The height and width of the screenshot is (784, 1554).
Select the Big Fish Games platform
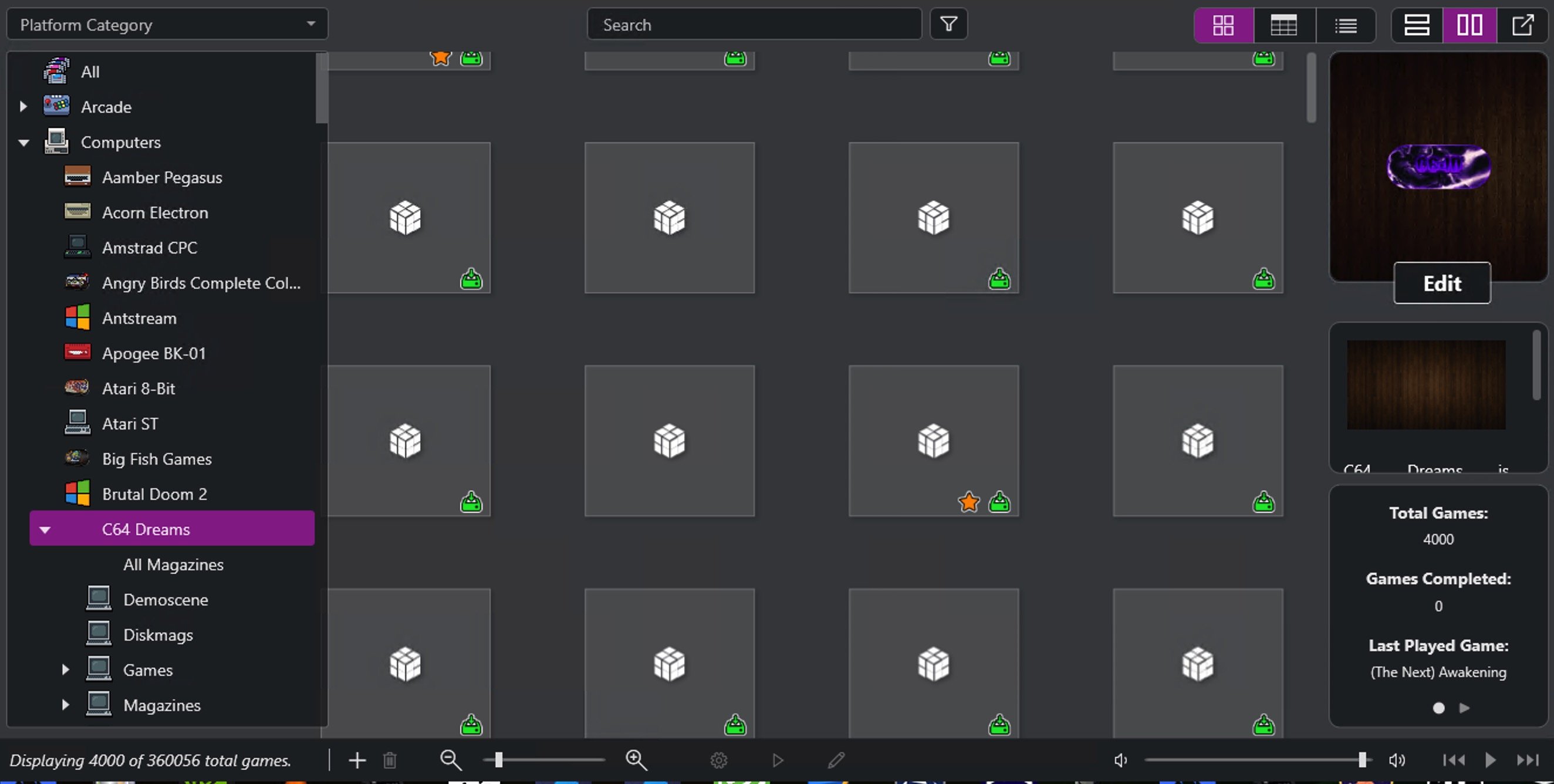(x=157, y=459)
